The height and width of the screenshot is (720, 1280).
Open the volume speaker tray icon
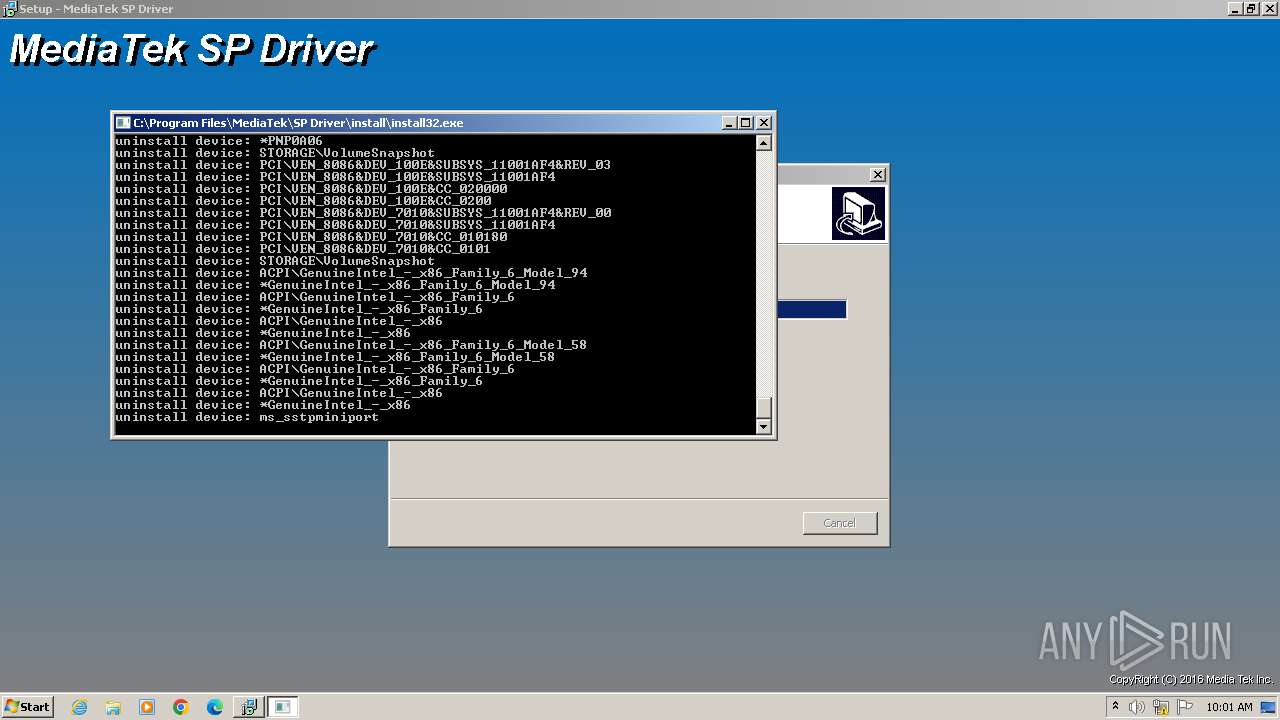point(1137,707)
